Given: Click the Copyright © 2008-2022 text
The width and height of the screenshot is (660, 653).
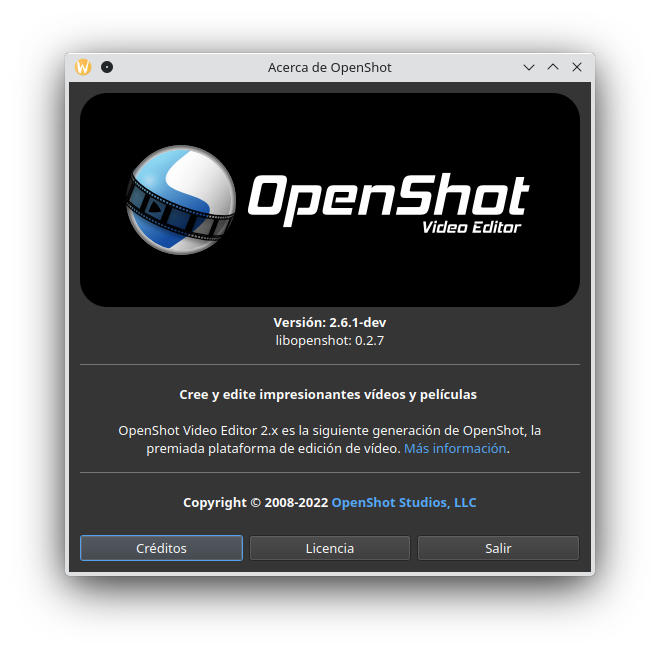Looking at the screenshot, I should [x=255, y=502].
